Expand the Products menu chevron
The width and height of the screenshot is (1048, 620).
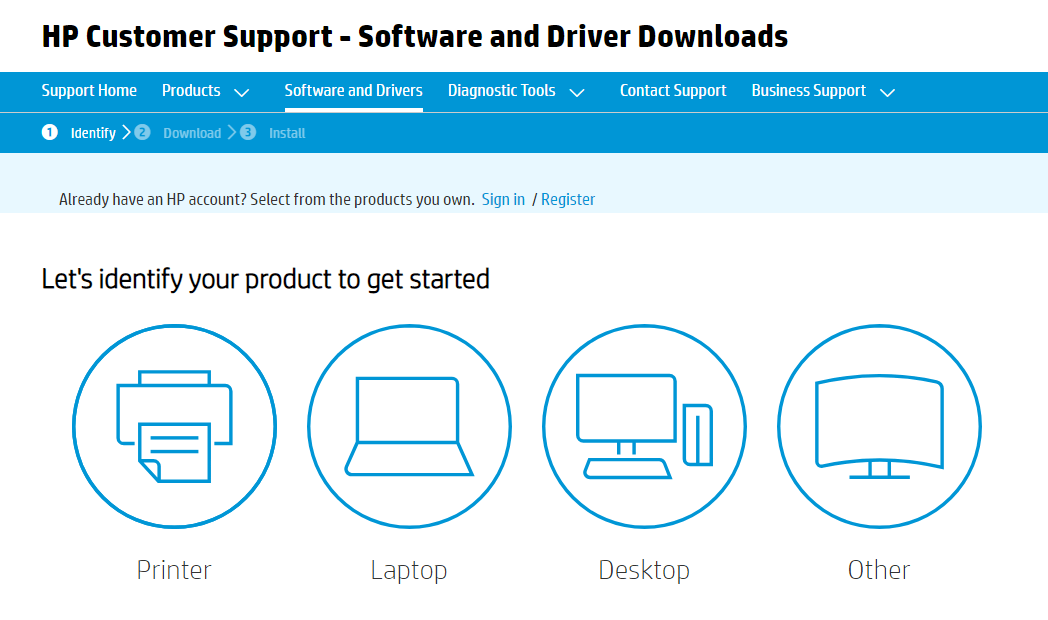coord(242,92)
